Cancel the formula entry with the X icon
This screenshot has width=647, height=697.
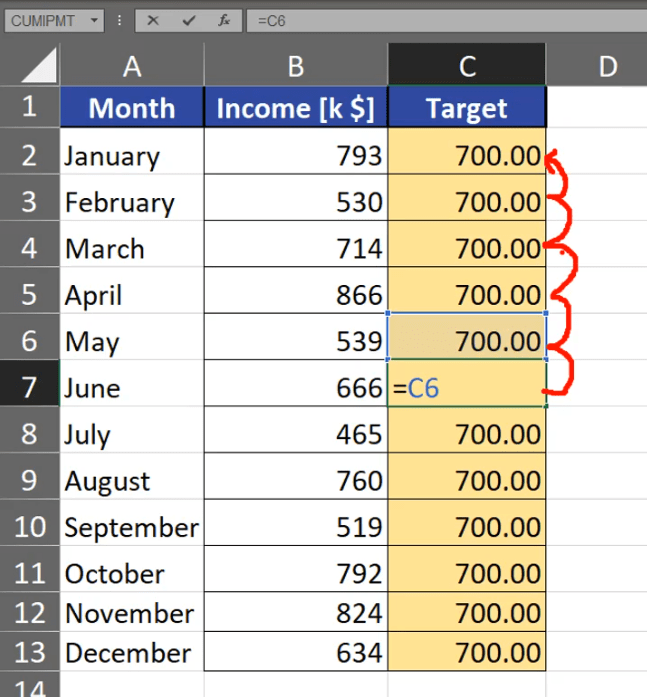click(153, 20)
